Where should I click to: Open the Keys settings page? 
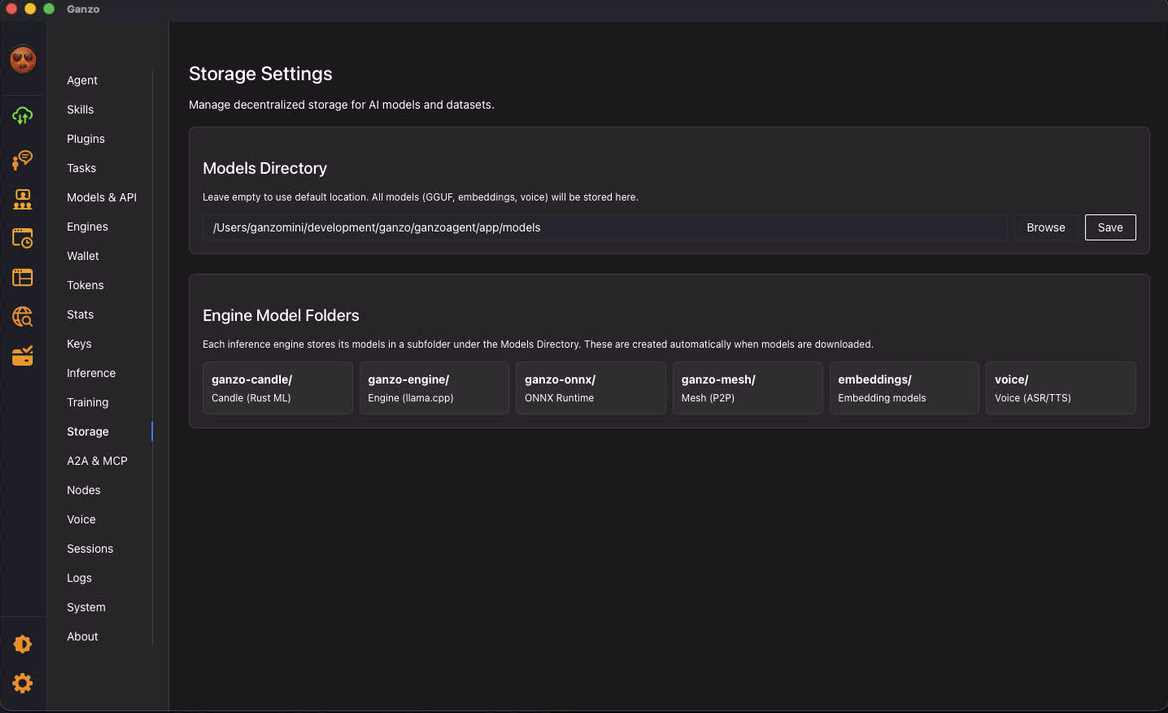click(79, 343)
